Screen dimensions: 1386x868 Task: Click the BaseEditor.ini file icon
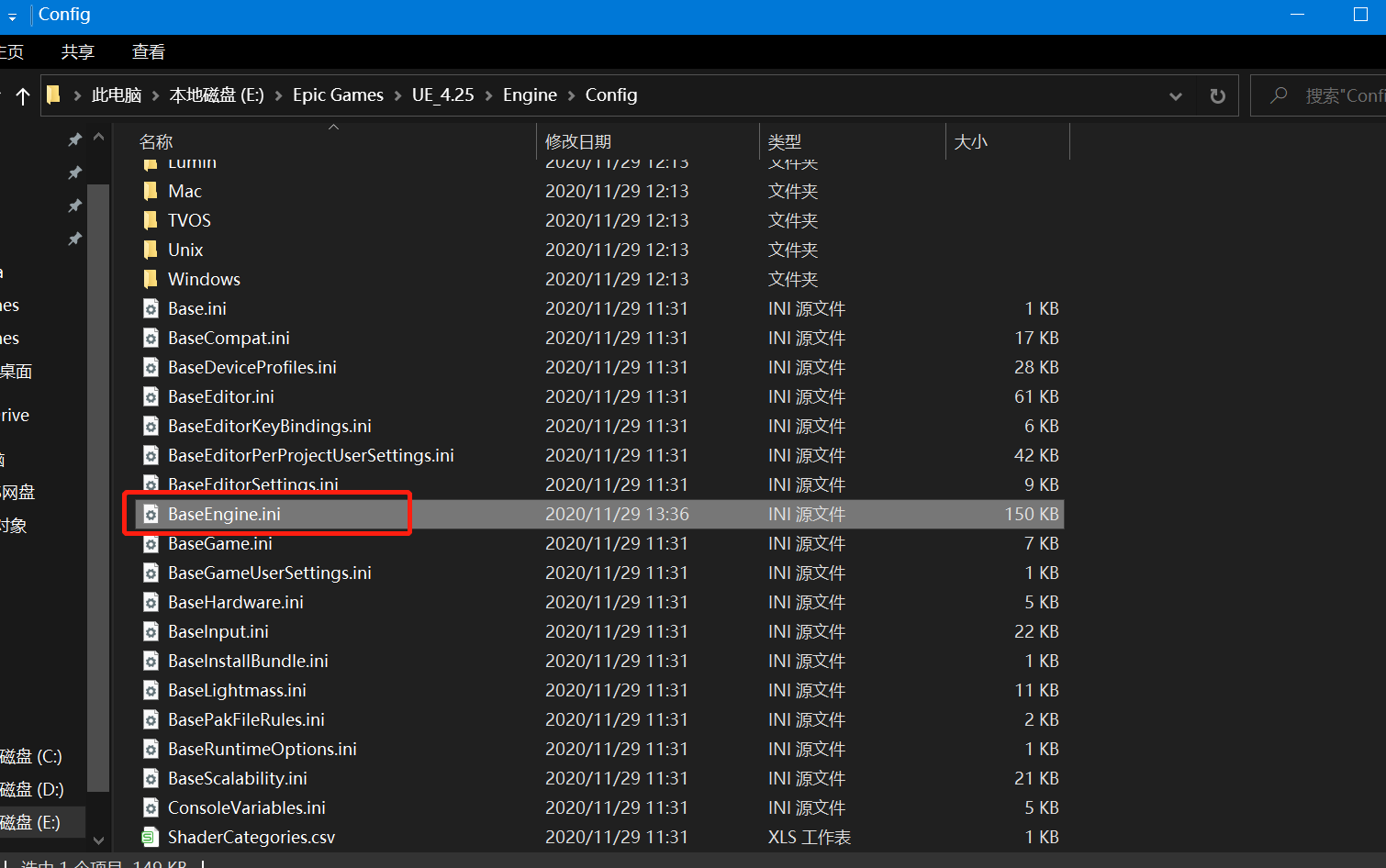pos(151,396)
